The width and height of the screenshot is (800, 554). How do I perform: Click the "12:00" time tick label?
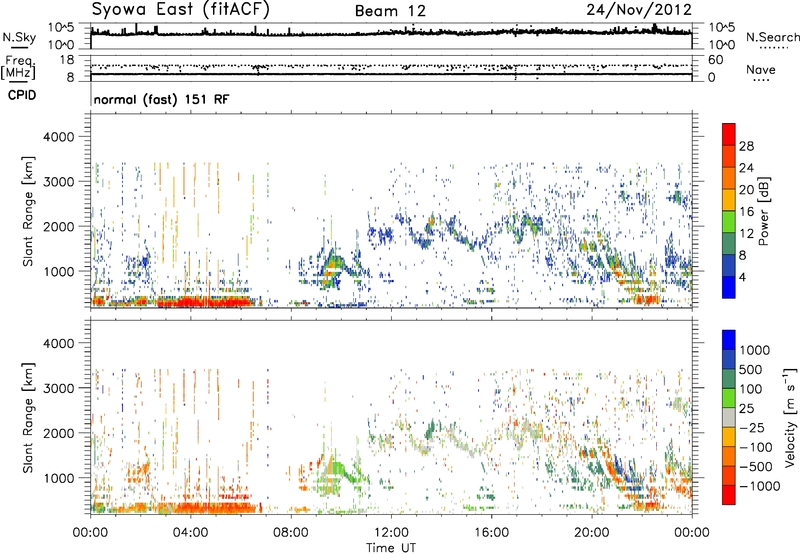tap(391, 533)
